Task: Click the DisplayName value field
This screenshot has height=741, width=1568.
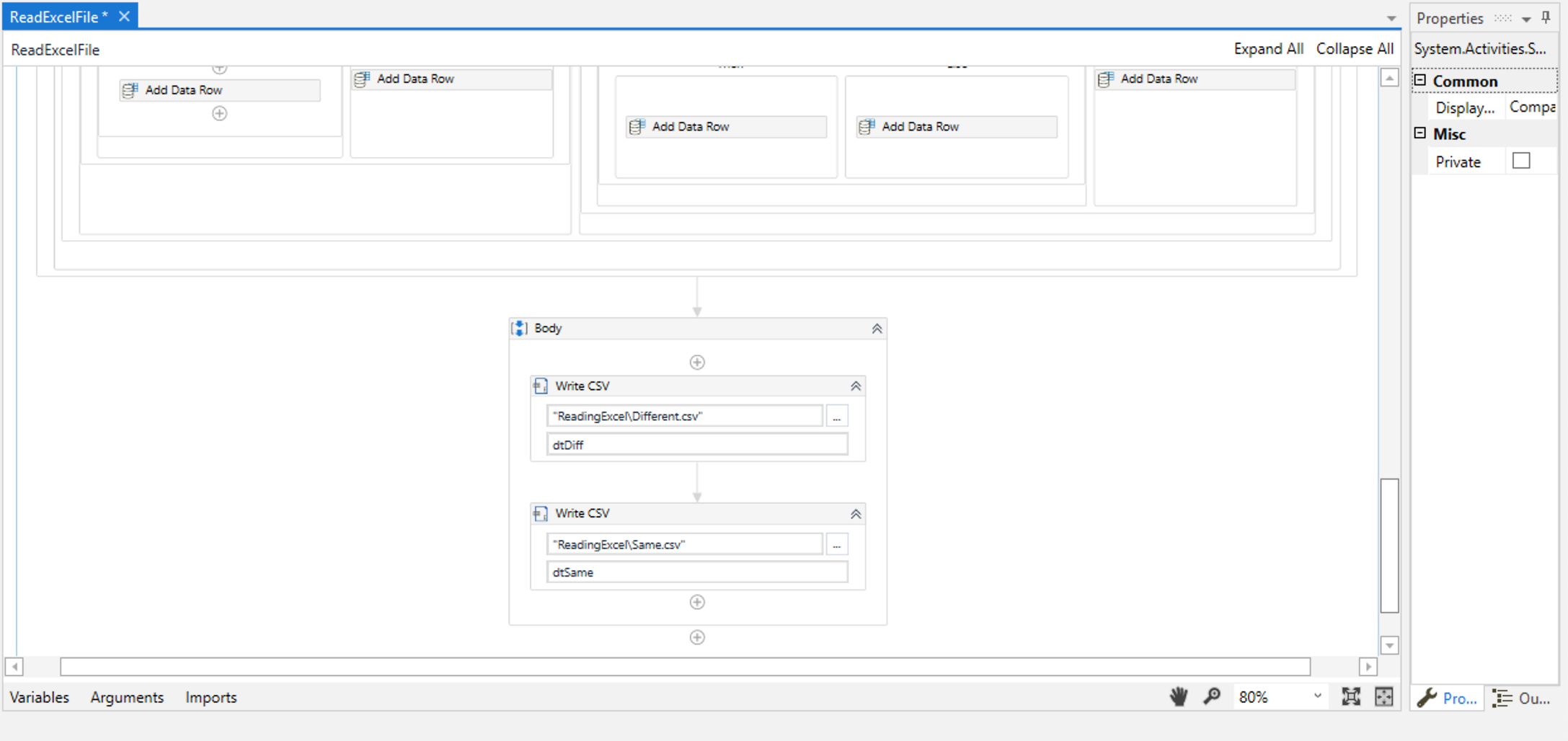Action: pos(1531,107)
